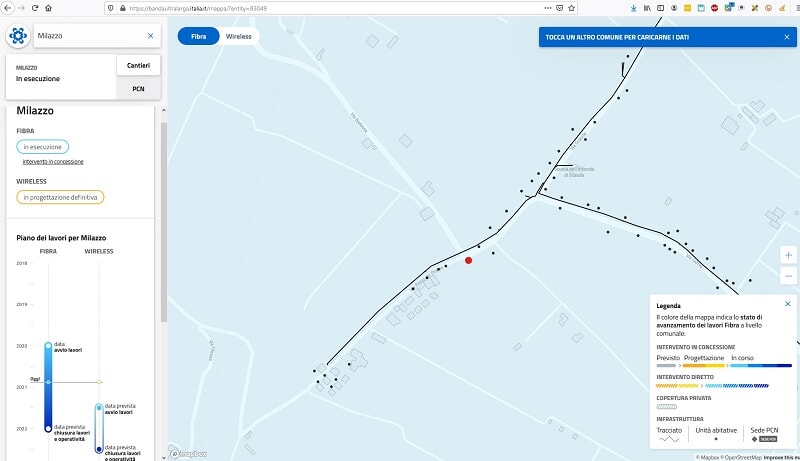This screenshot has height=461, width=800.
Task: Go back with the browser back arrow
Action: (x=8, y=8)
